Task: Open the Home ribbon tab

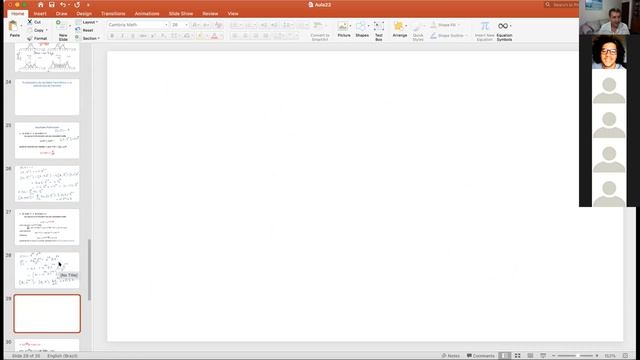Action: click(x=18, y=13)
